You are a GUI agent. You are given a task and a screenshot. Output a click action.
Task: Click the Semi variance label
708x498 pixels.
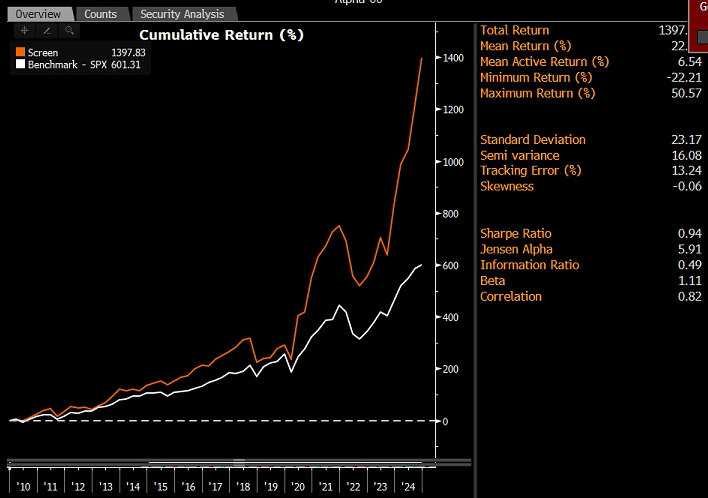520,156
